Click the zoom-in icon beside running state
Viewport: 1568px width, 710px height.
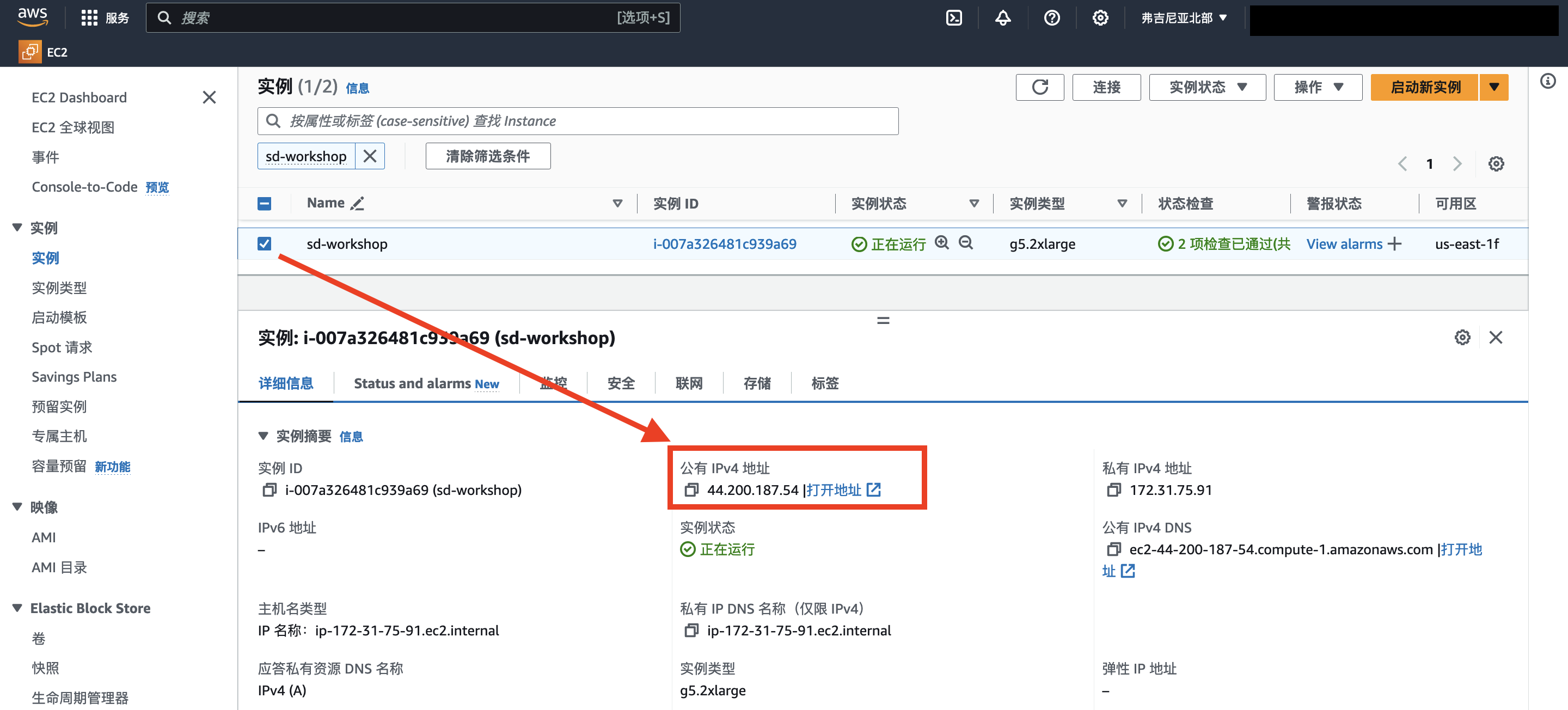click(941, 243)
